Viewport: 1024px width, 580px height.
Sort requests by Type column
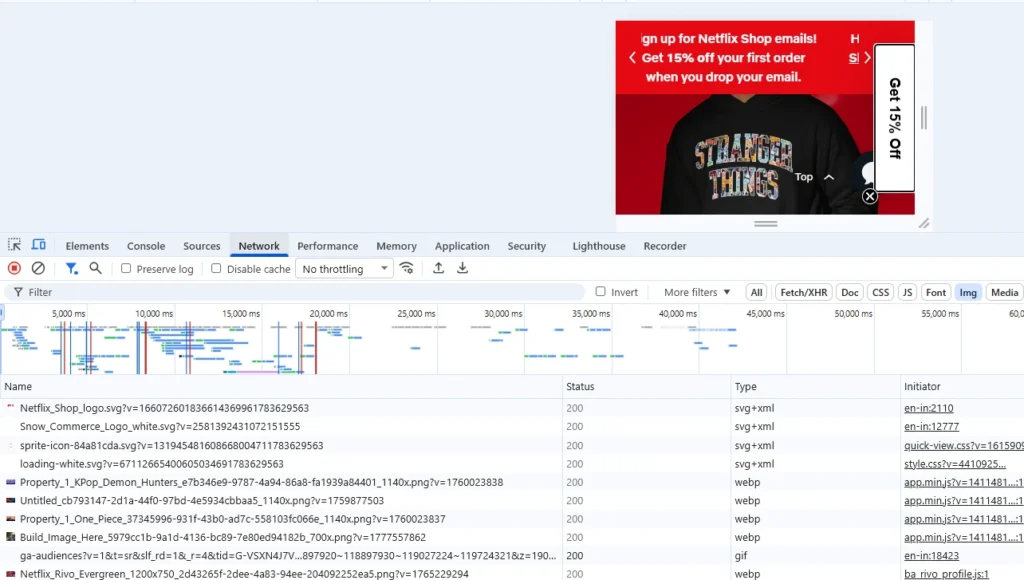[815, 387]
